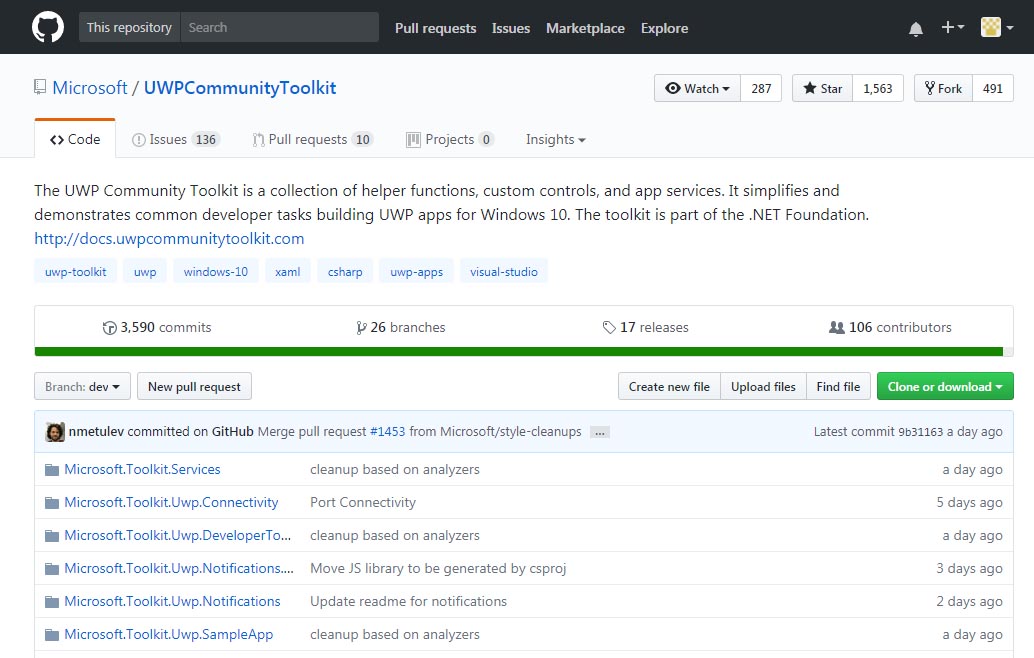Viewport: 1034px width, 658px height.
Task: Select the csharp topic tag
Action: [345, 271]
